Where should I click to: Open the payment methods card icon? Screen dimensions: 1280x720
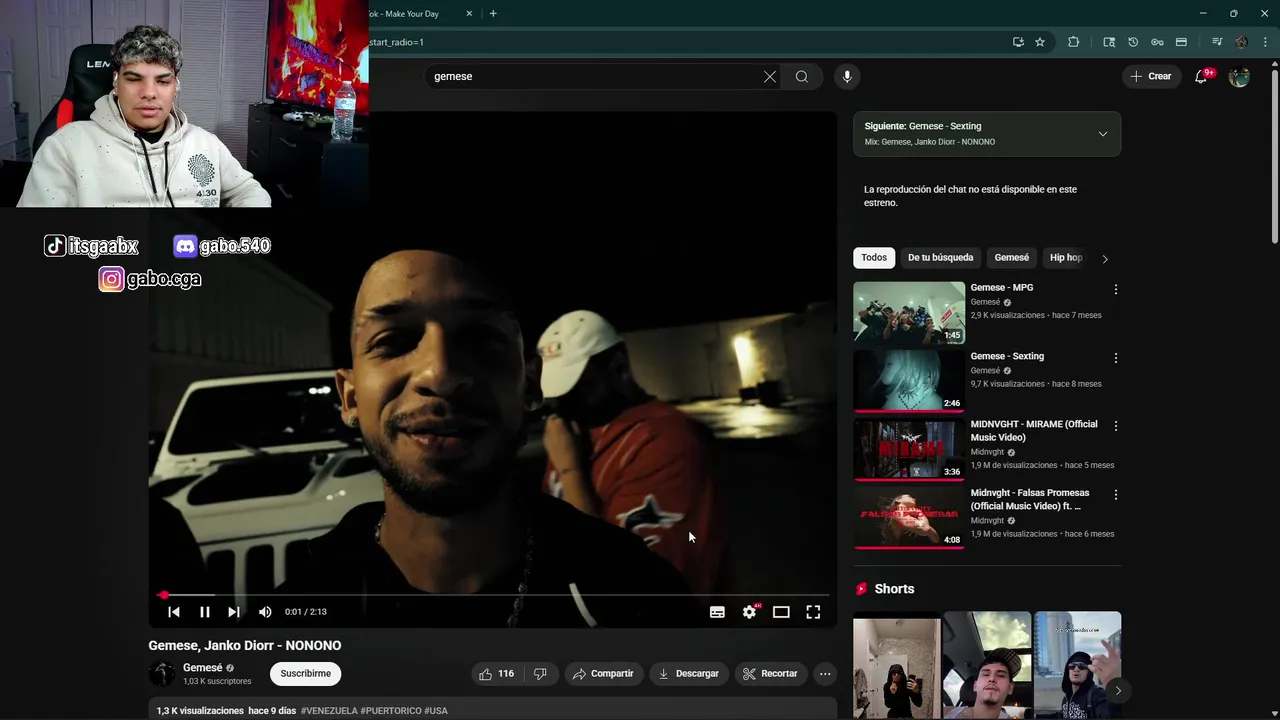(1181, 42)
